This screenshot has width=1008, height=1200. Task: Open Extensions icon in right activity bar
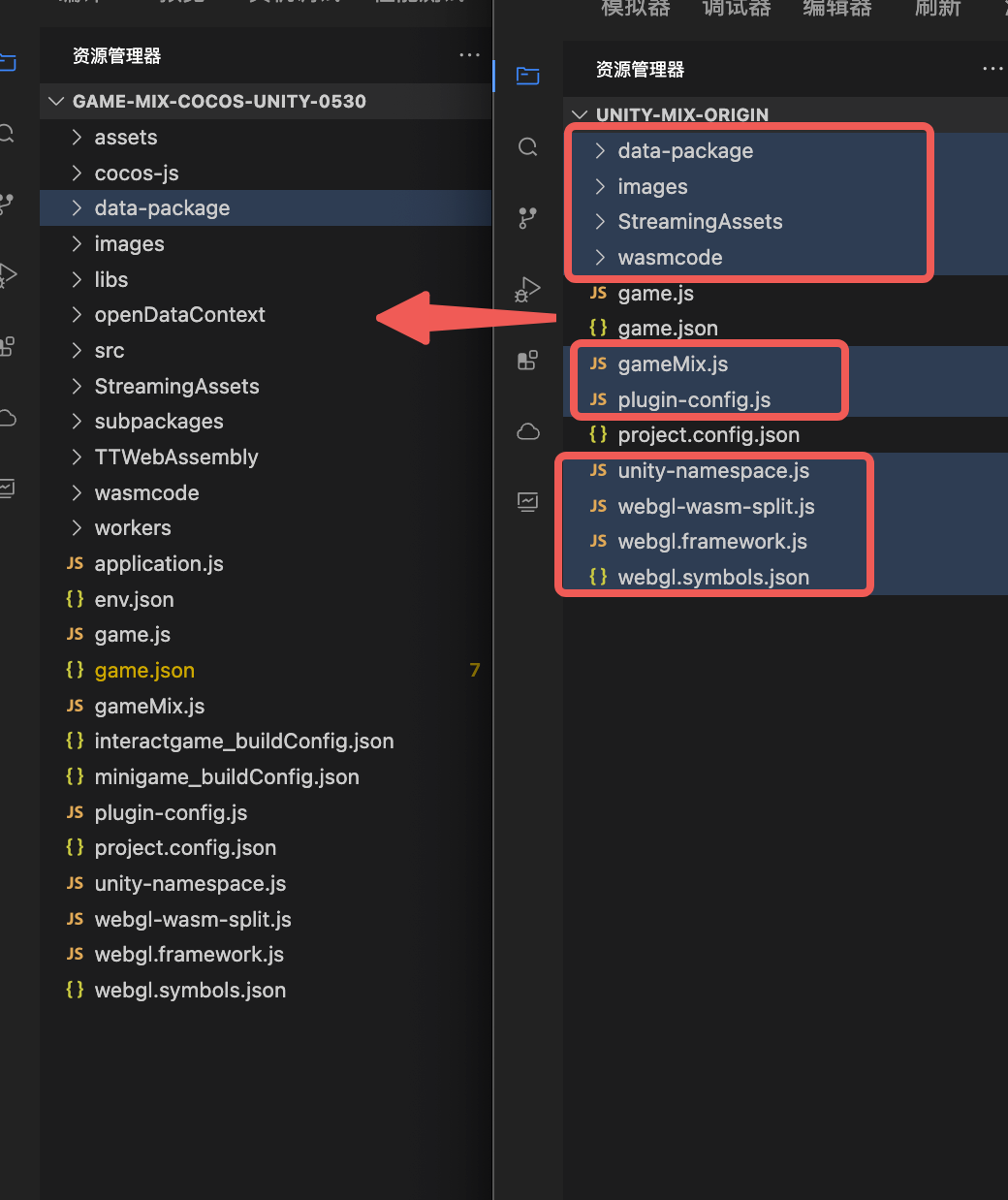528,361
